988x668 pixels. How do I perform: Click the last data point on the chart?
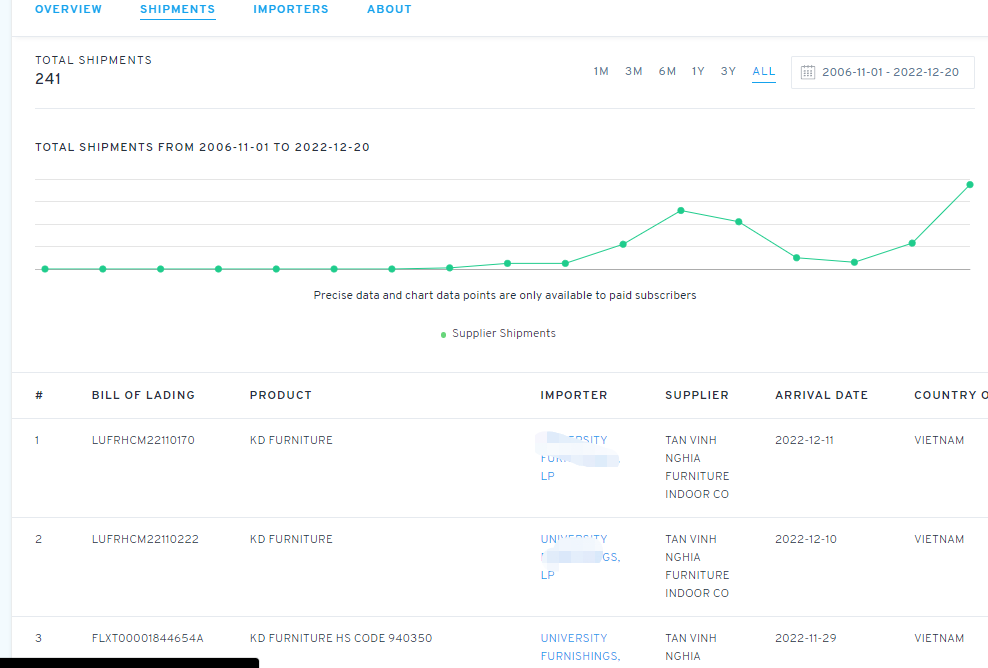coord(970,185)
